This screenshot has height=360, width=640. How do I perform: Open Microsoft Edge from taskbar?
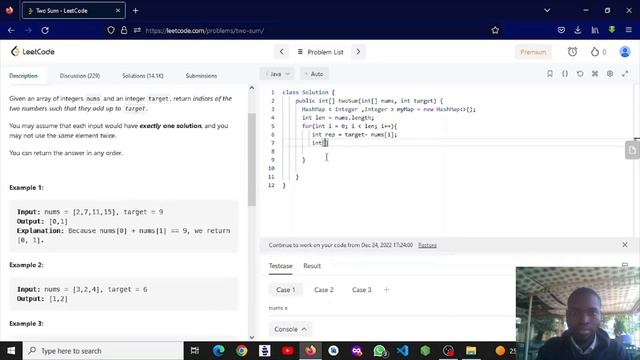point(219,351)
